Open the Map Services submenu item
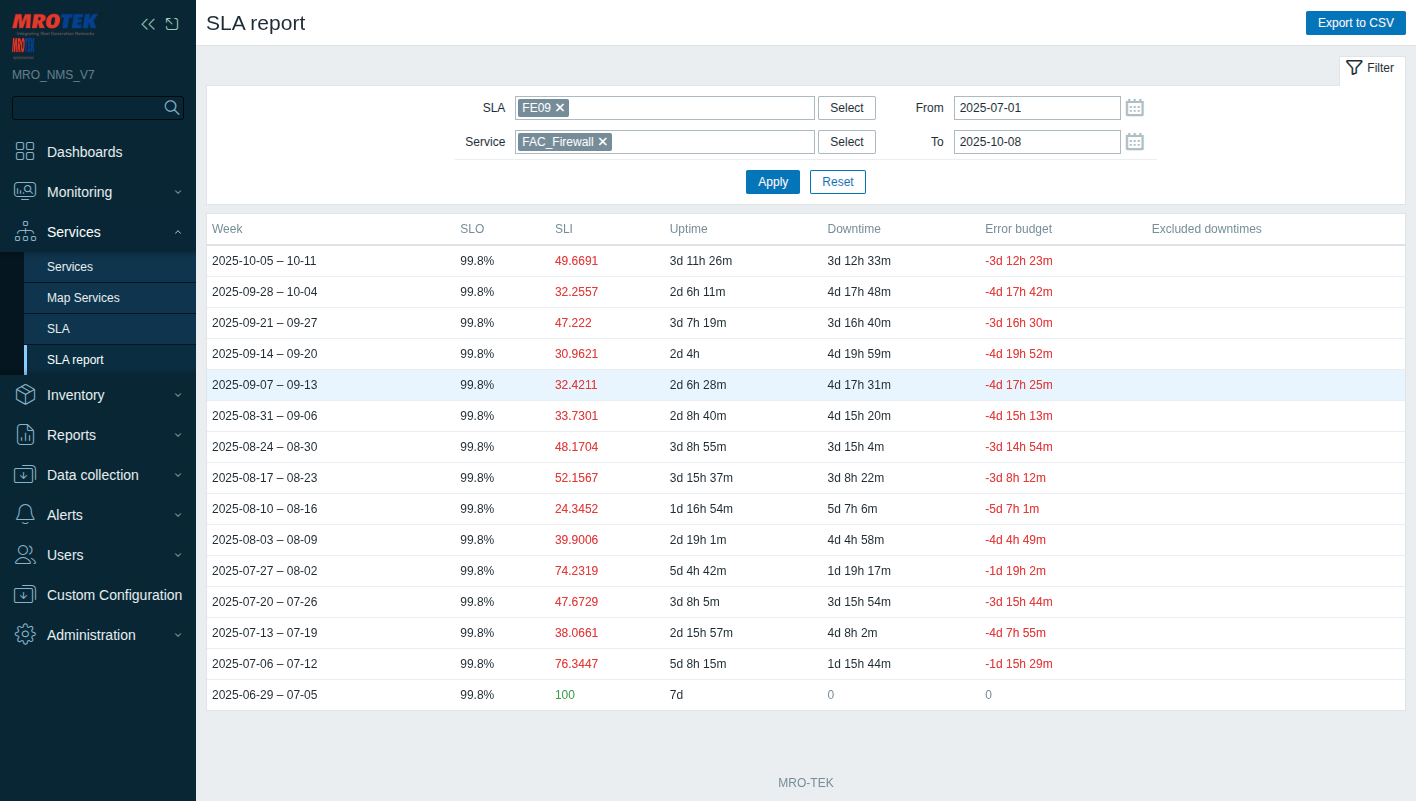This screenshot has width=1416, height=801. click(110, 298)
